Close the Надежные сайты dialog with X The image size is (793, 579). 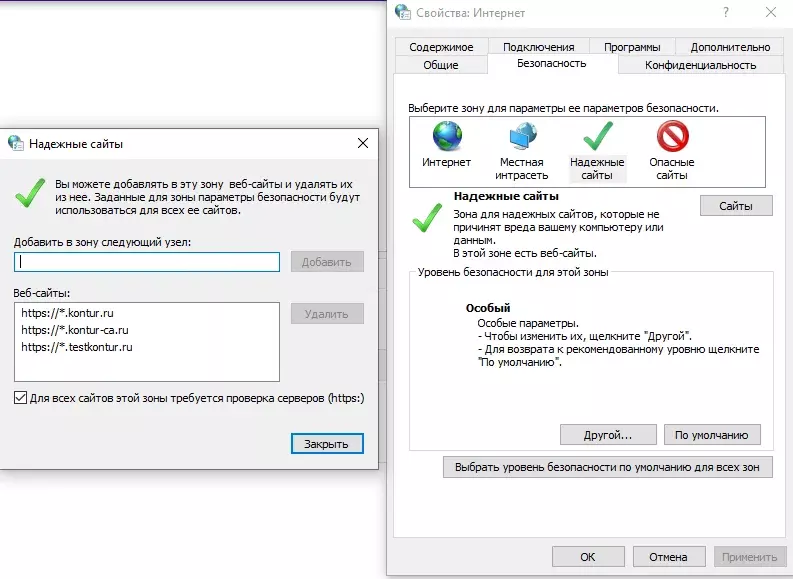coord(363,143)
